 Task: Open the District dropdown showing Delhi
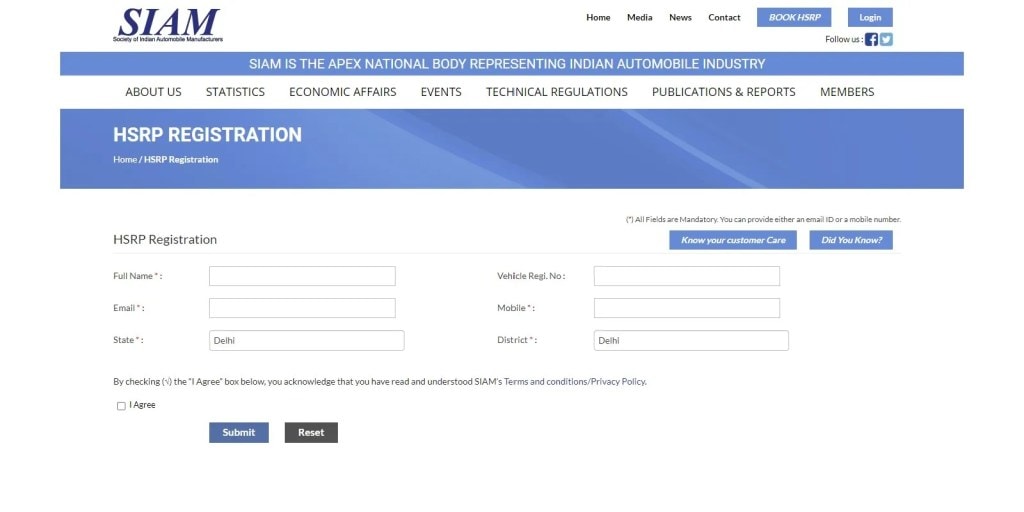(x=691, y=340)
